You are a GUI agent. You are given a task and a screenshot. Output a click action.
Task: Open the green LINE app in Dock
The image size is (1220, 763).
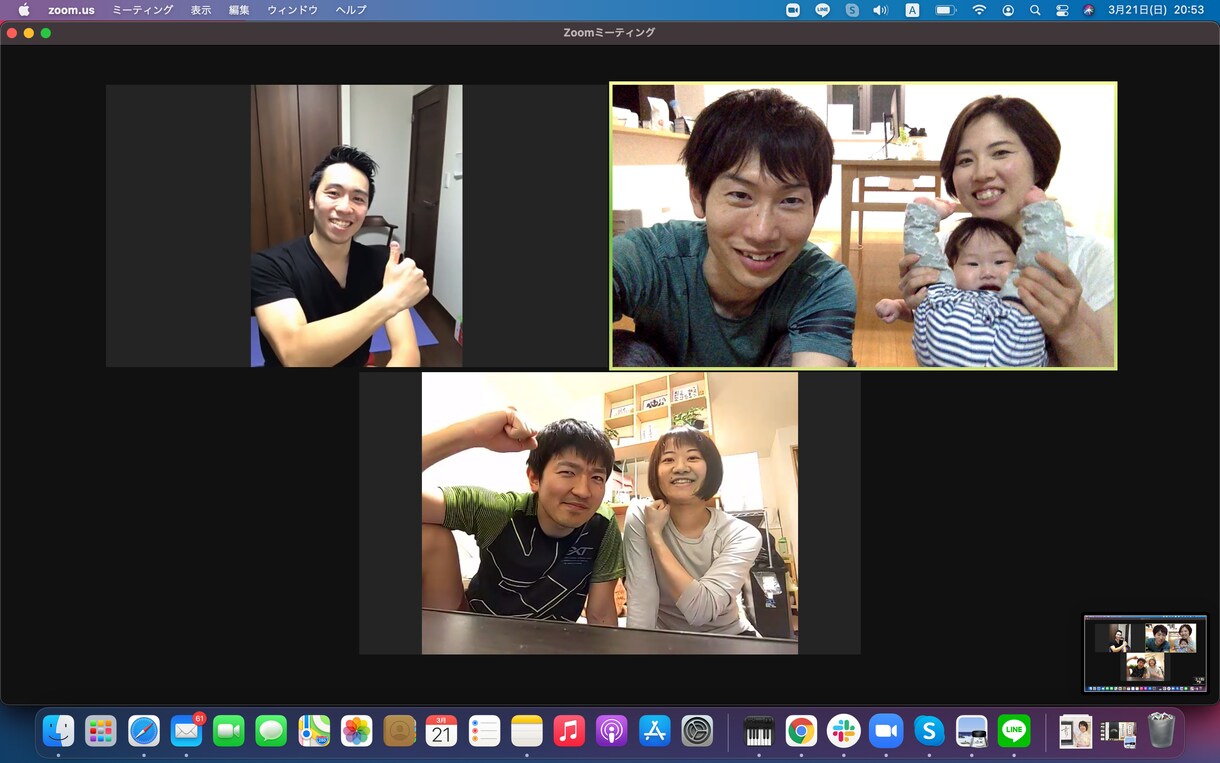(x=1014, y=731)
